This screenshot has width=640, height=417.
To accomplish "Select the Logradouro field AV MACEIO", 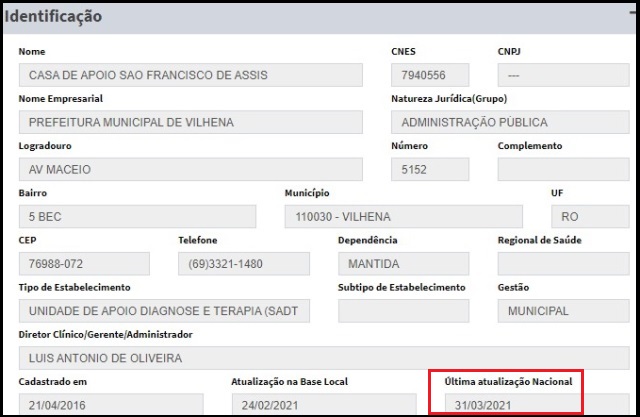I will (x=190, y=170).
